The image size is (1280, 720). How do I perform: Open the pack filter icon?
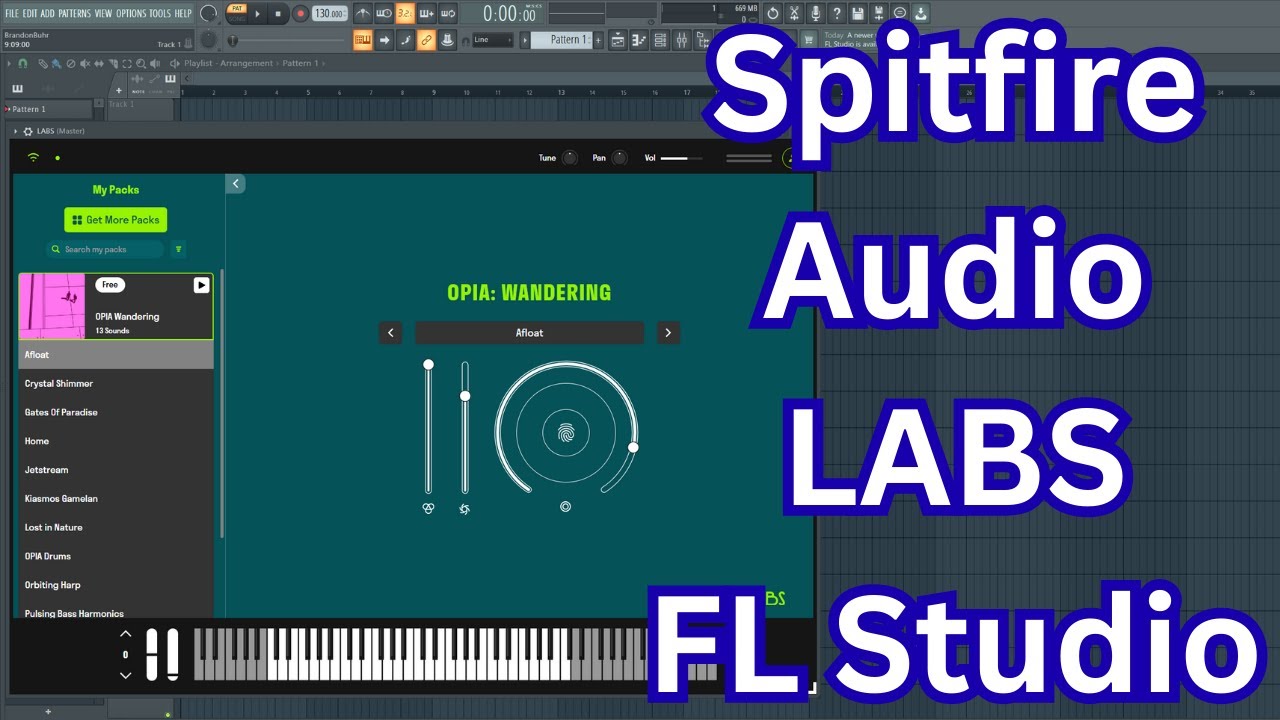click(179, 249)
